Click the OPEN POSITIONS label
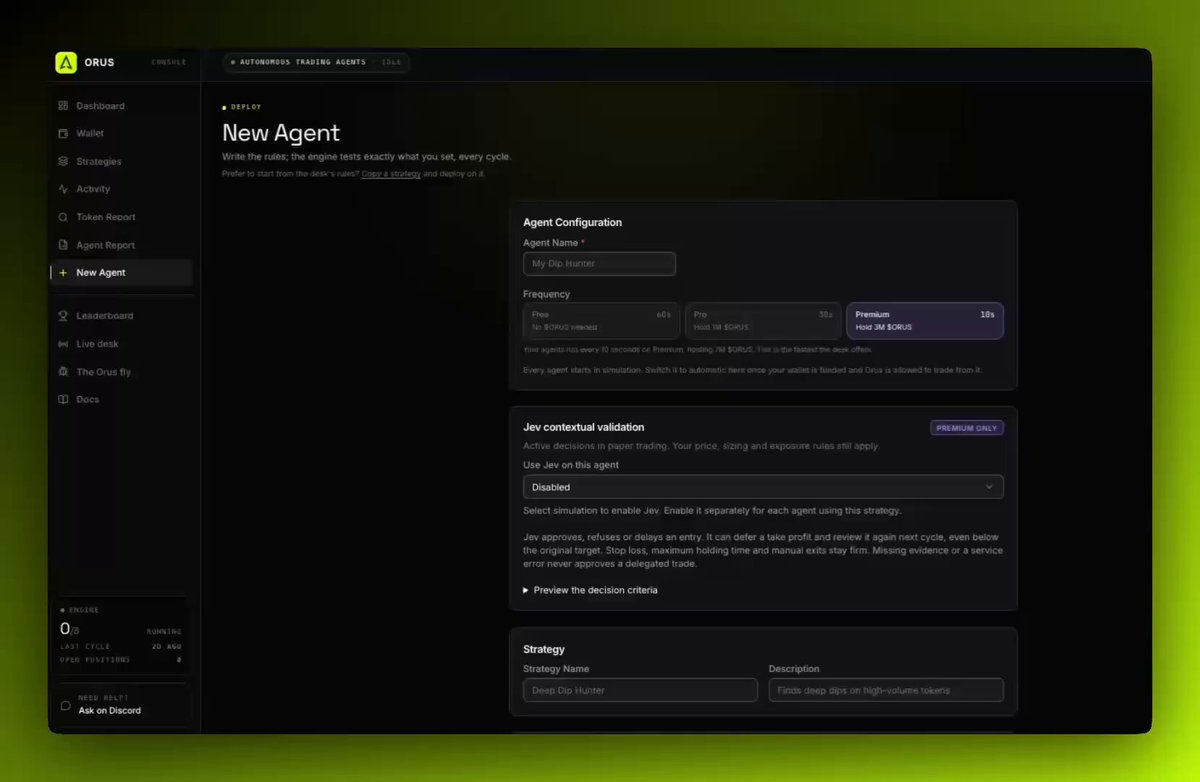This screenshot has width=1200, height=782. [x=95, y=660]
